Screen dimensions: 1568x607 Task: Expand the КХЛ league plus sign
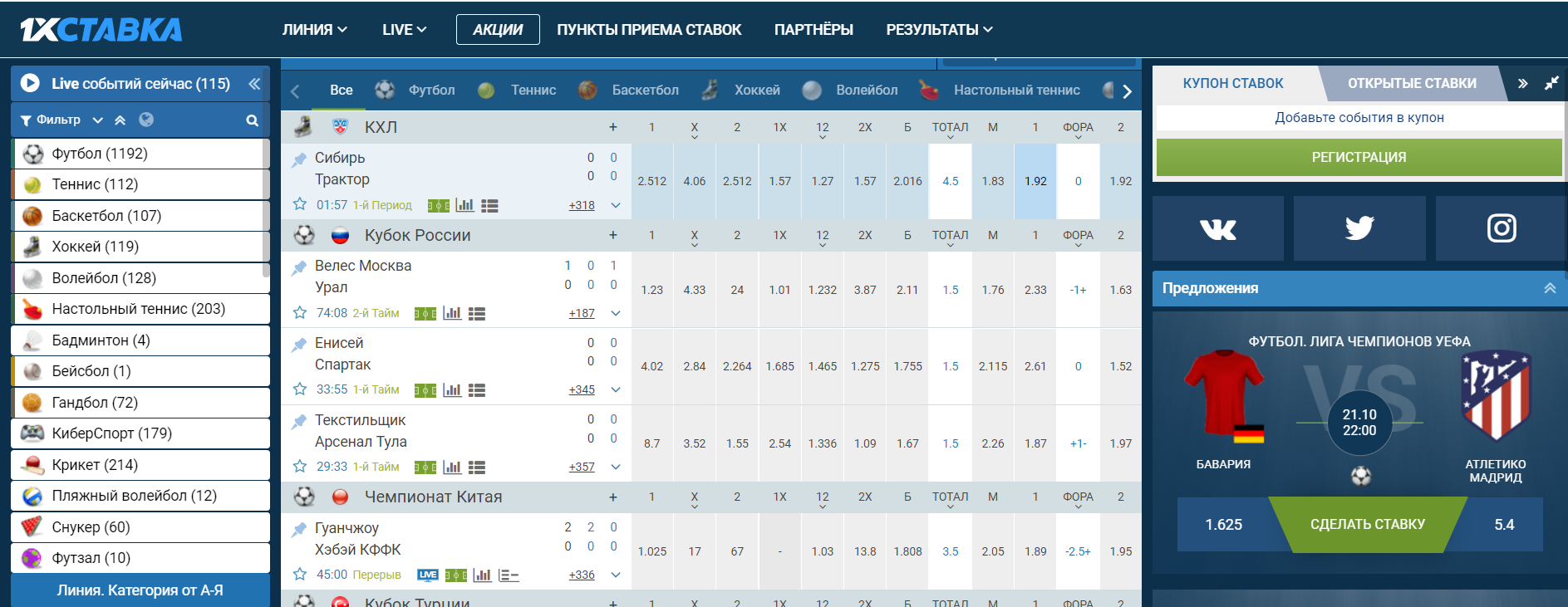pos(613,127)
